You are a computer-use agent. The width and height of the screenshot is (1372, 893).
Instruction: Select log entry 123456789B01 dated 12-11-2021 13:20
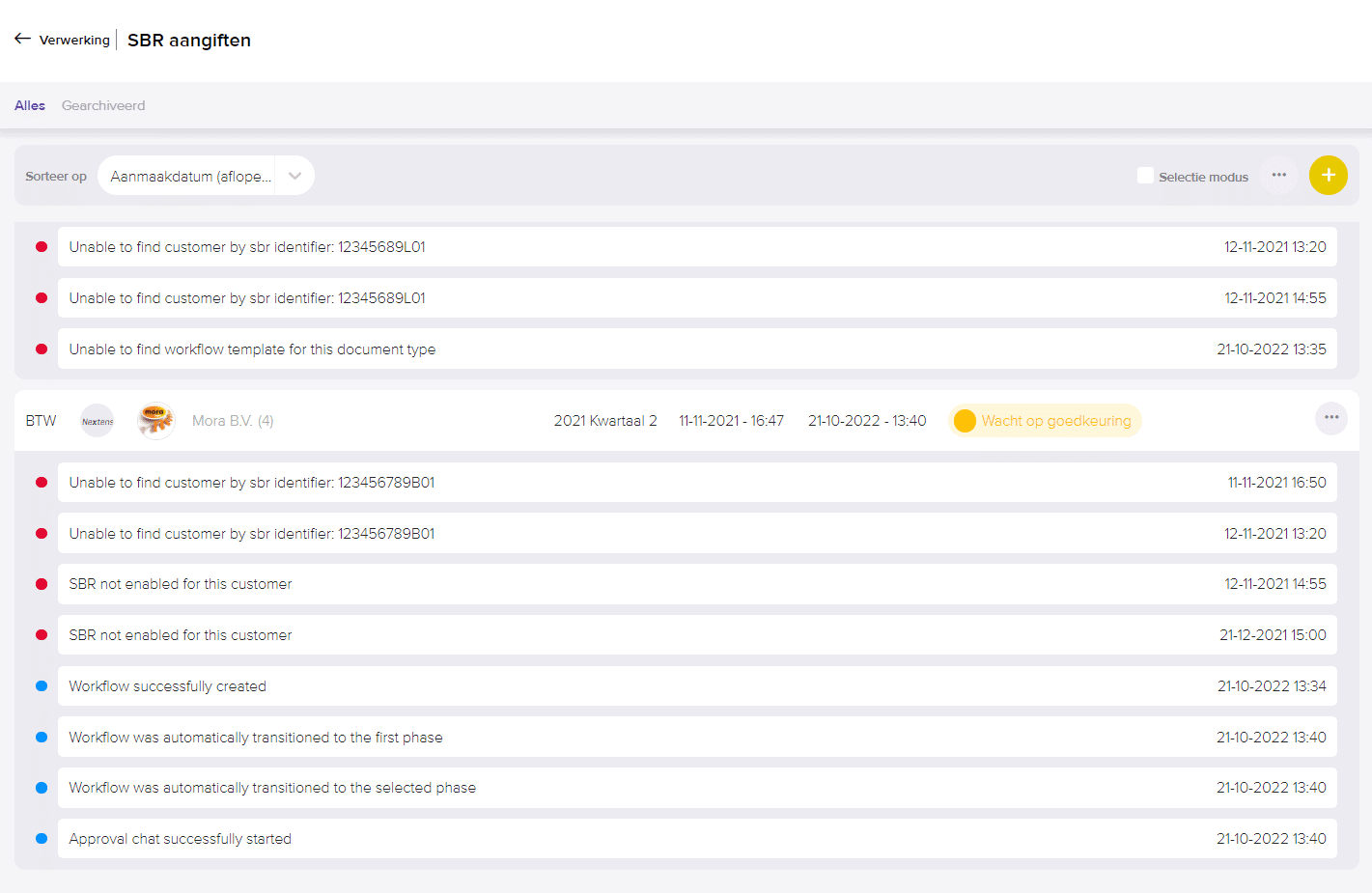697,534
